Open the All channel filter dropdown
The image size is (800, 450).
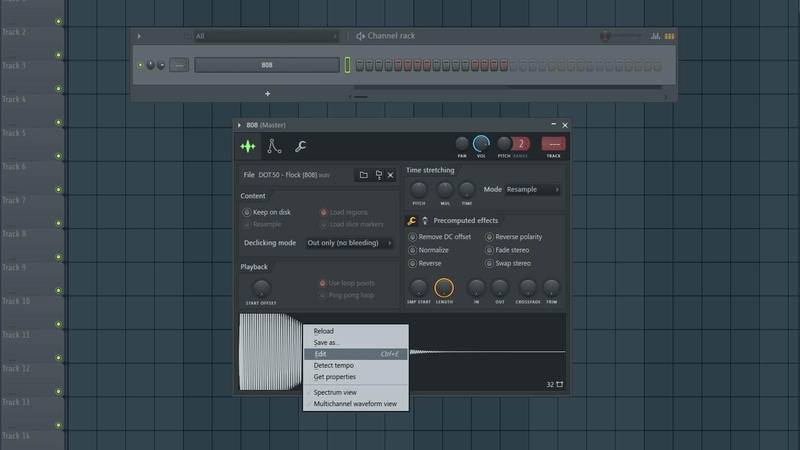[x=265, y=36]
